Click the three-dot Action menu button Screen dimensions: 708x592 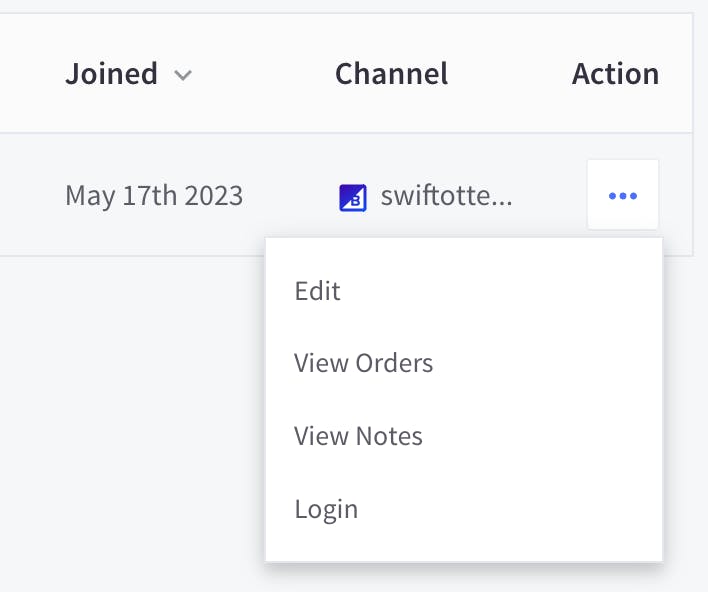622,195
